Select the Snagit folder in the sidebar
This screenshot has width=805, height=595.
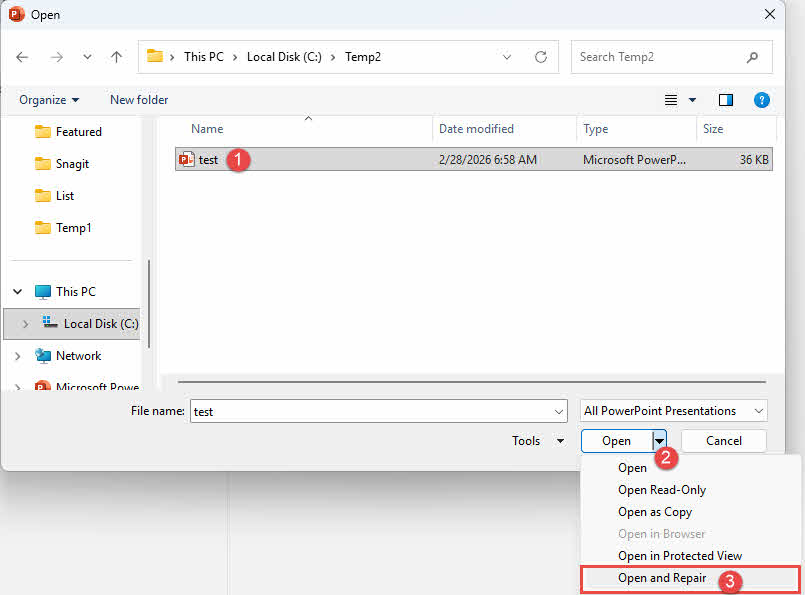tap(71, 163)
